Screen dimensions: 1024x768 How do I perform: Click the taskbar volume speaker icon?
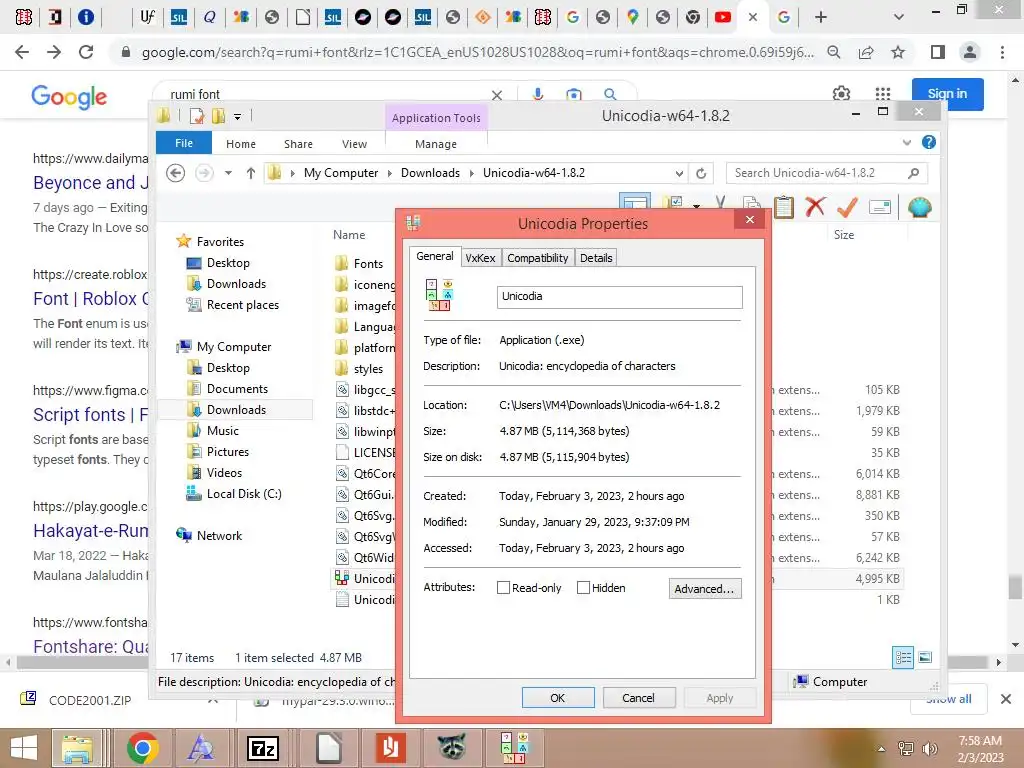click(x=929, y=748)
